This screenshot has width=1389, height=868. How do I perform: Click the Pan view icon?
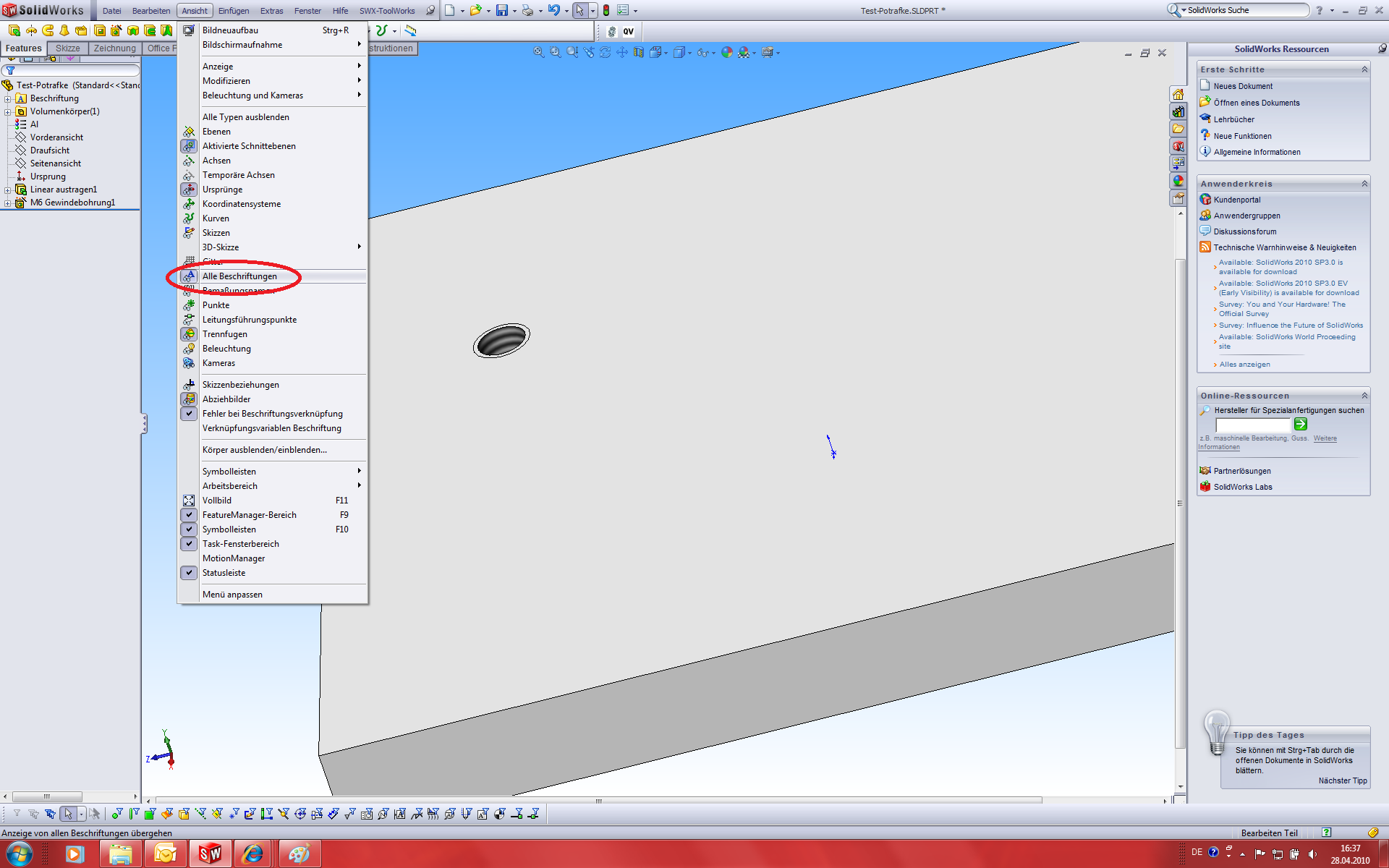click(x=621, y=52)
